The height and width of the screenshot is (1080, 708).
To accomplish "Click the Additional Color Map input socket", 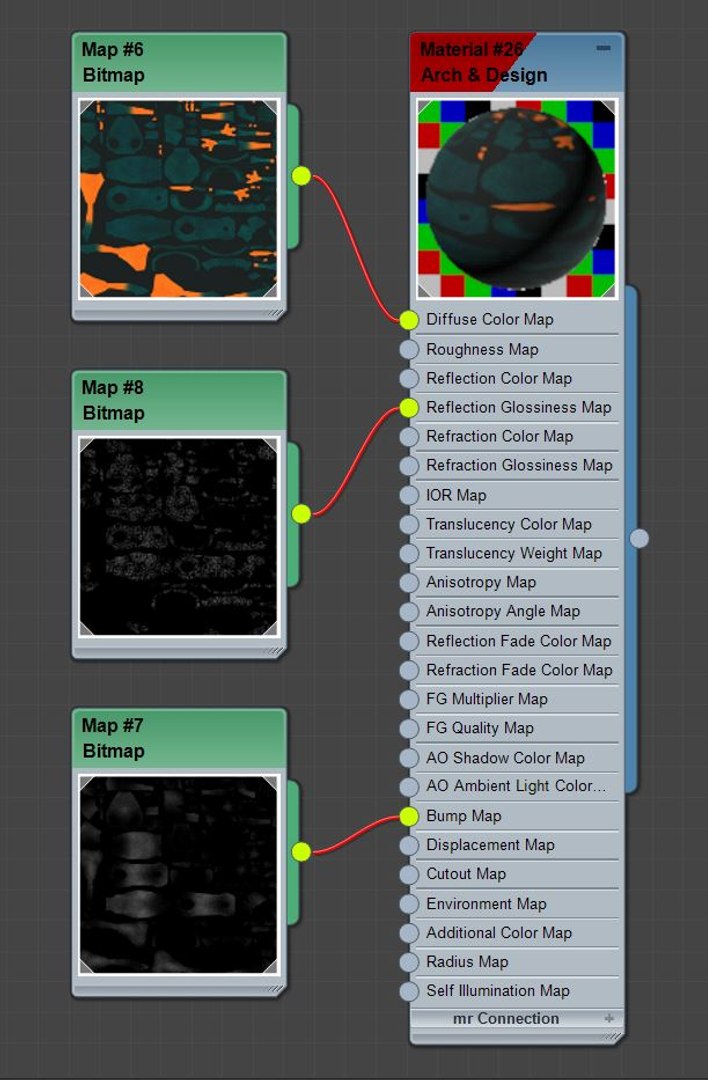I will tap(408, 933).
